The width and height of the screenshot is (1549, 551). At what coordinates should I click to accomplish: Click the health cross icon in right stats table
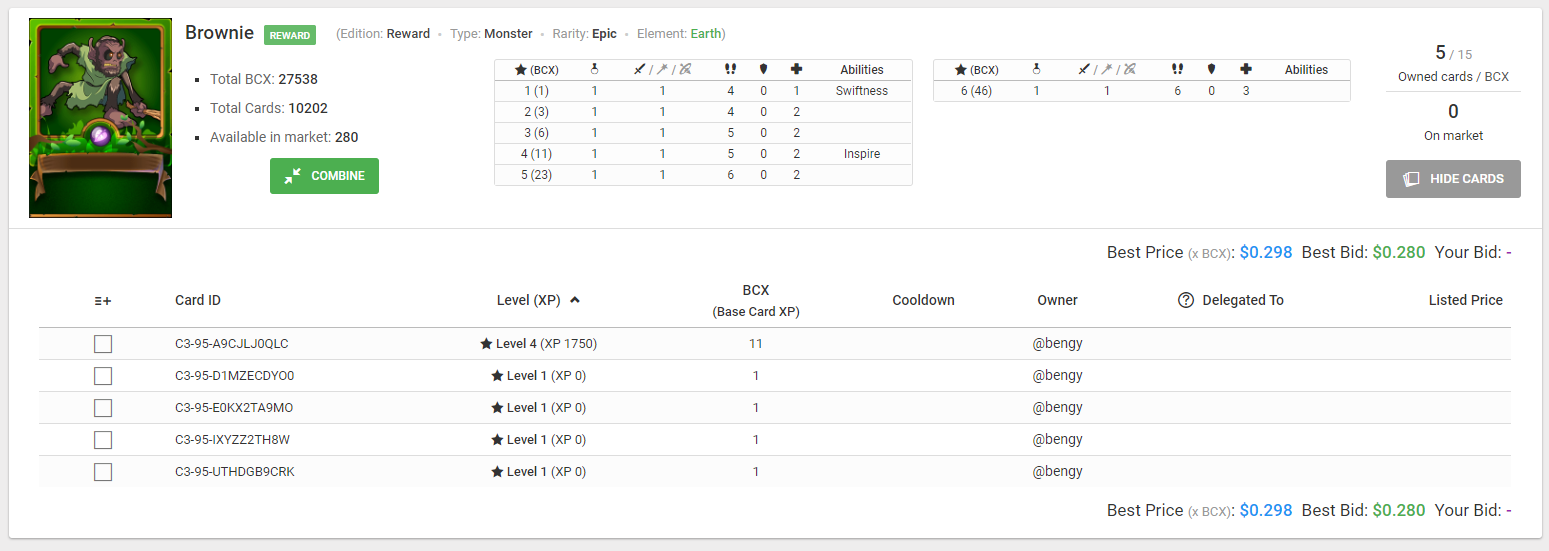click(x=1246, y=70)
